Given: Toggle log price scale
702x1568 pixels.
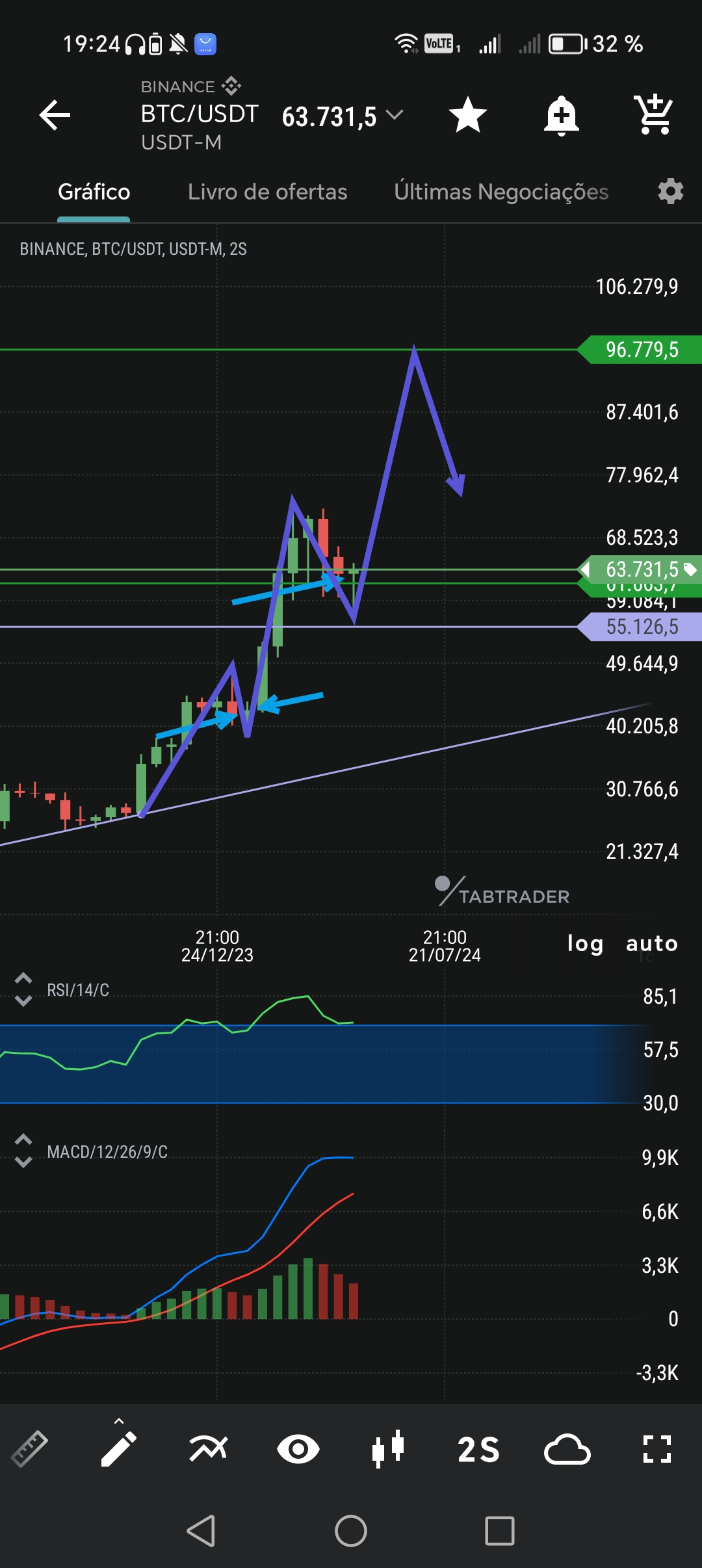Looking at the screenshot, I should tap(585, 943).
